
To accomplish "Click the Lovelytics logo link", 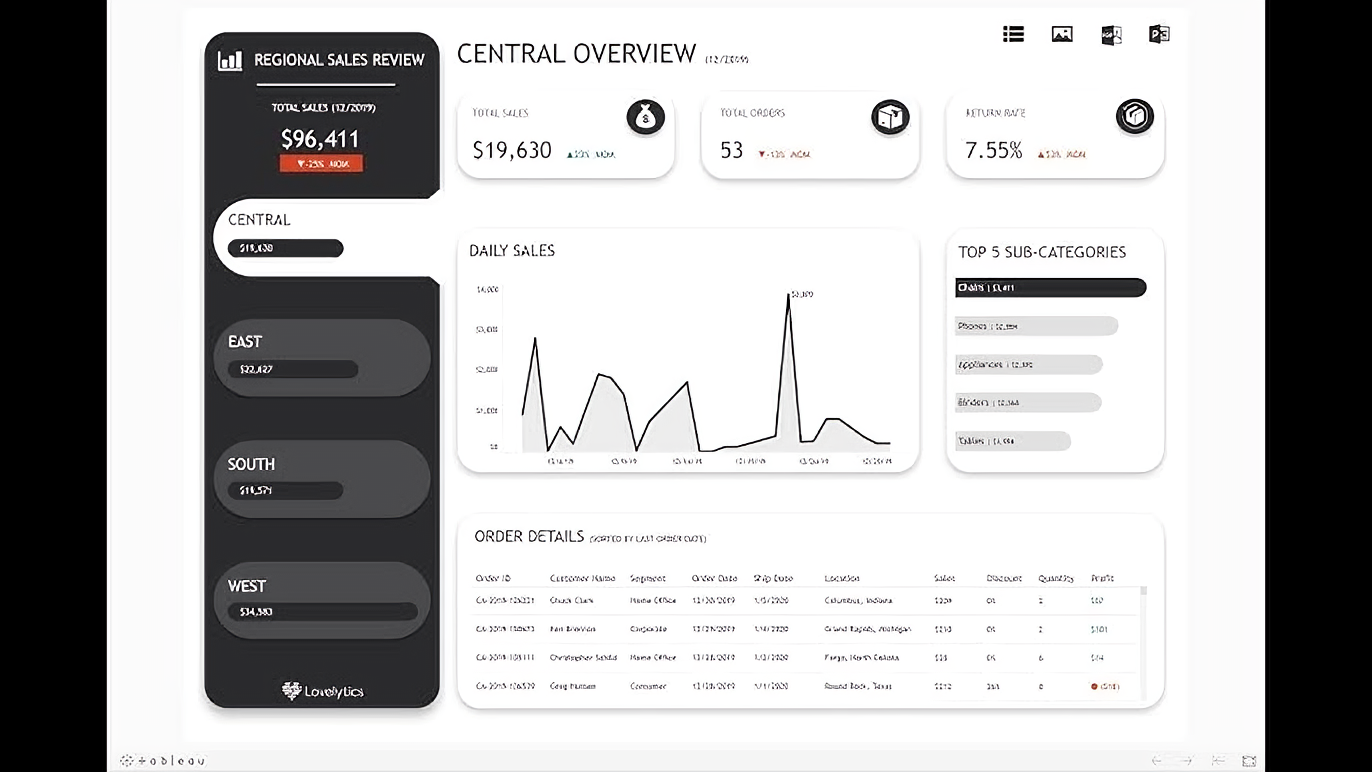I will [x=322, y=691].
